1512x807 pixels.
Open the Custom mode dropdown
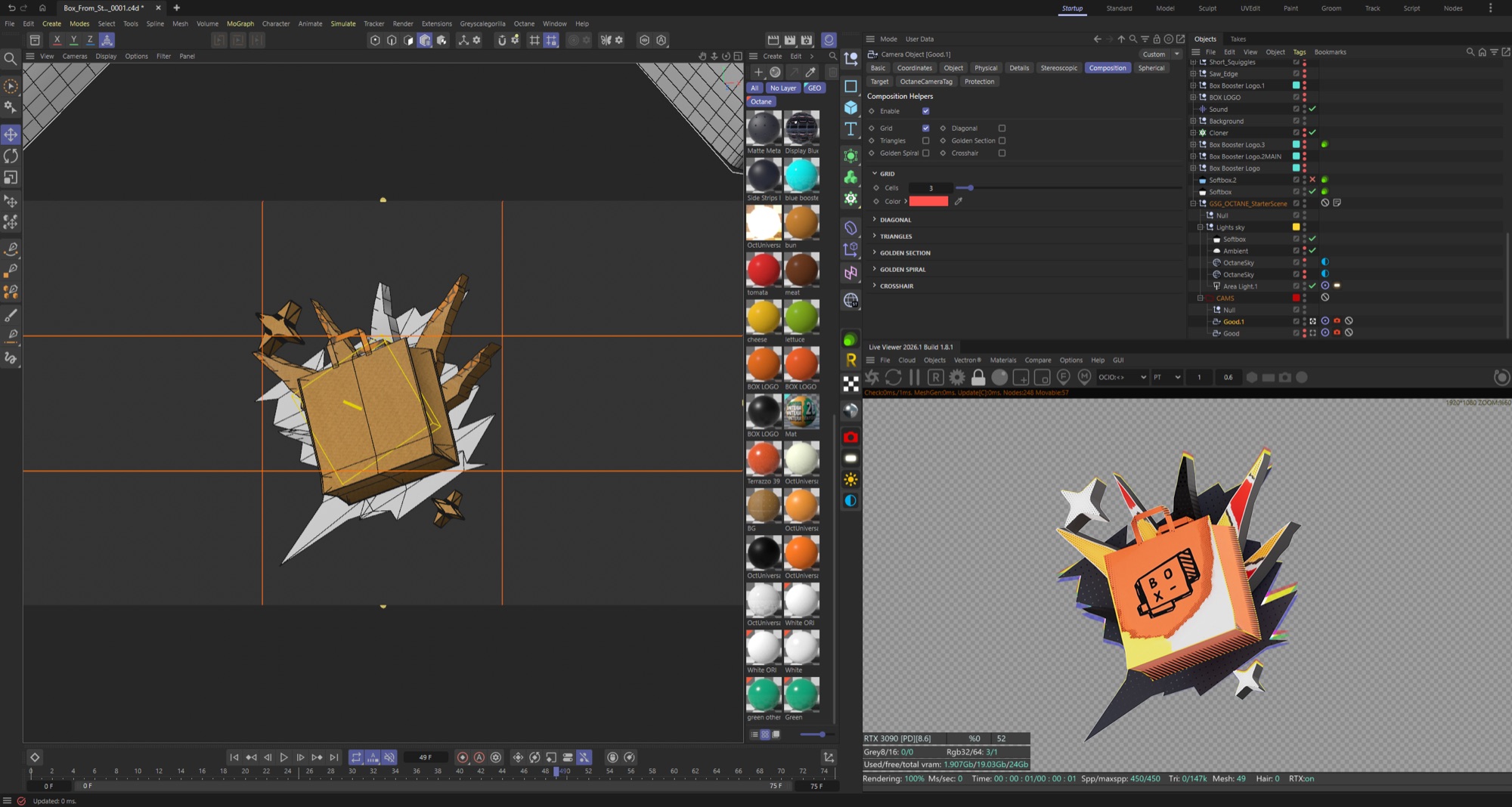point(1160,54)
